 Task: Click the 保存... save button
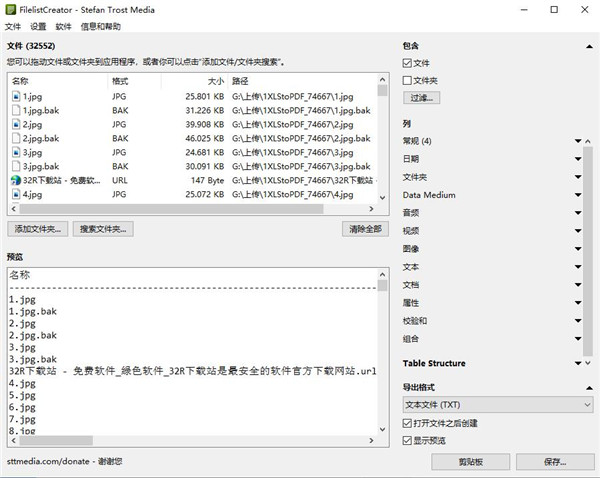[x=555, y=462]
